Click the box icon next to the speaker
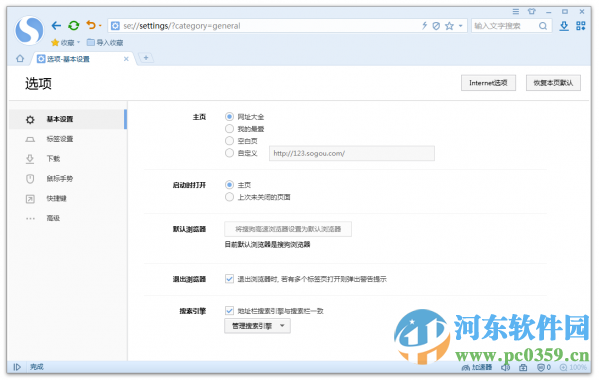 click(x=523, y=367)
